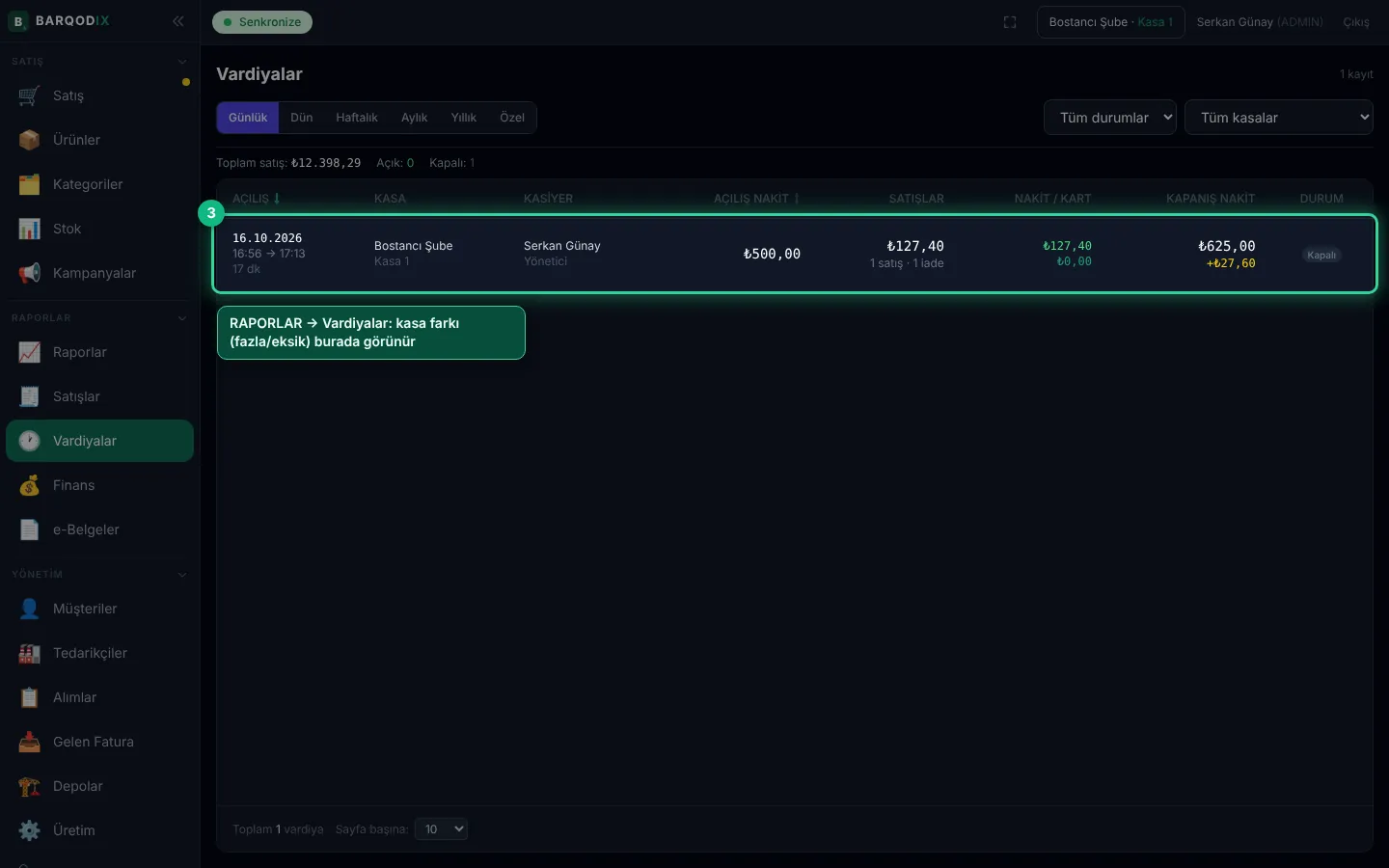Switch to the Aylık tab

click(x=415, y=118)
